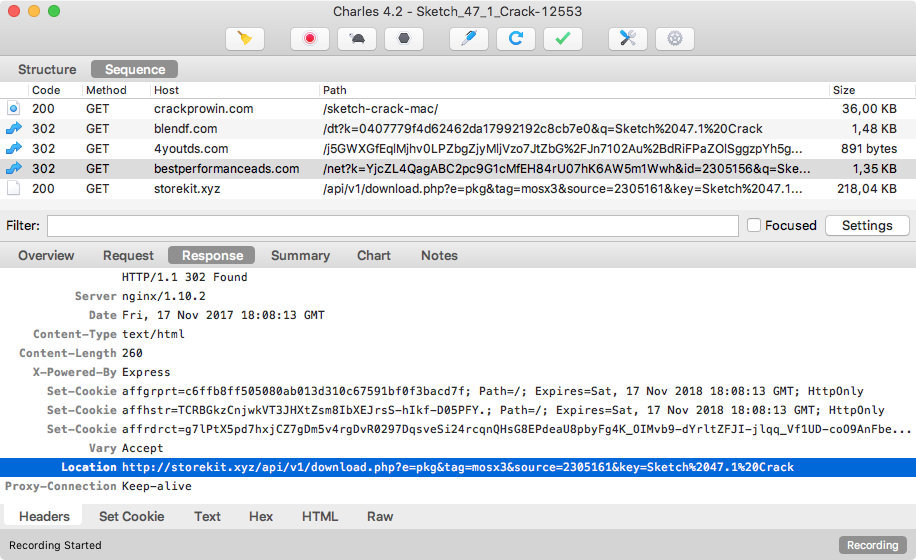
Task: Click the Settings button beside filter
Action: [x=866, y=226]
